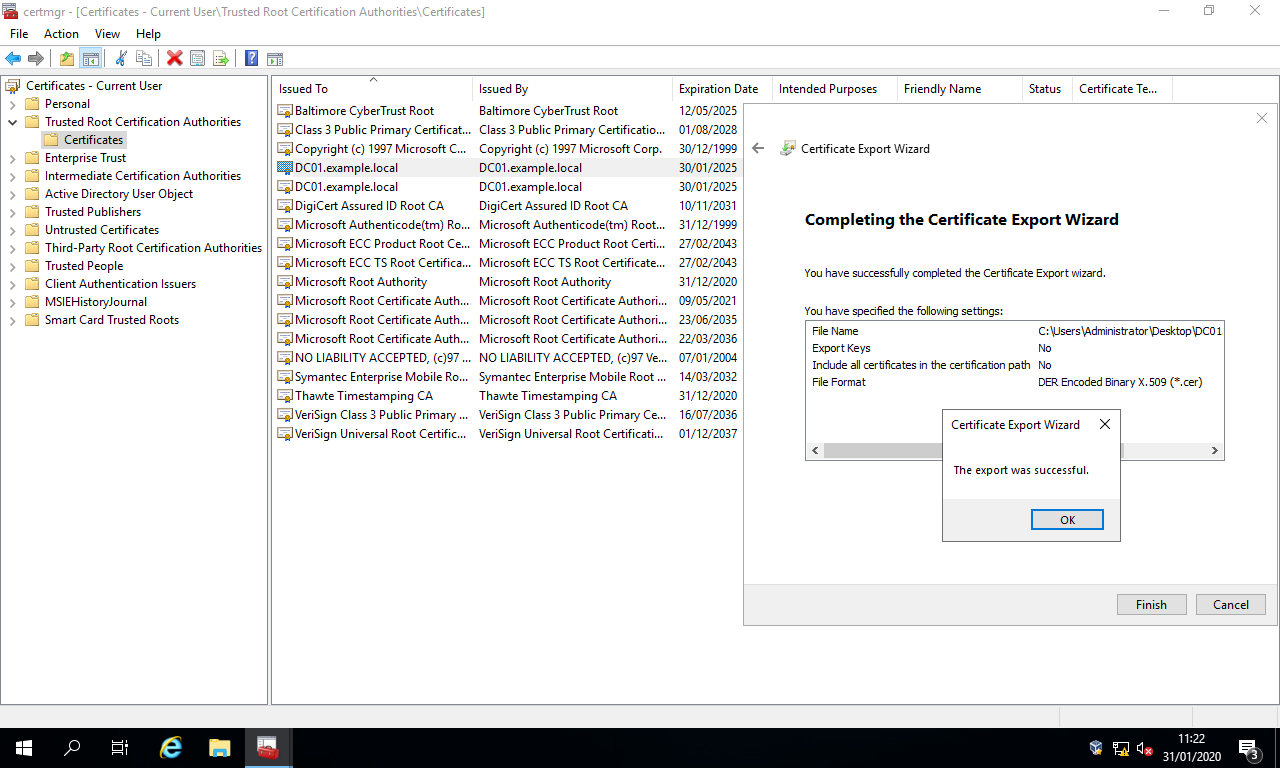This screenshot has width=1280, height=768.
Task: Open Help using the question mark icon
Action: tap(251, 57)
